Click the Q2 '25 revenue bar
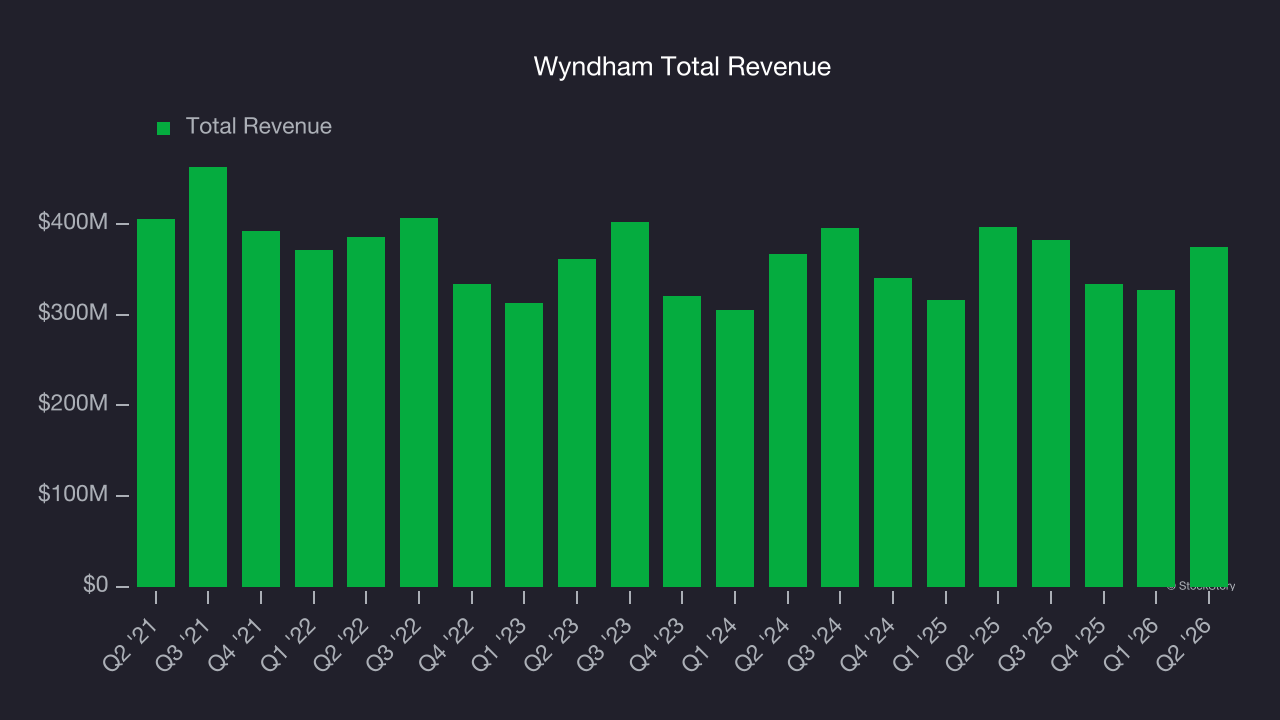The height and width of the screenshot is (720, 1280). [998, 407]
